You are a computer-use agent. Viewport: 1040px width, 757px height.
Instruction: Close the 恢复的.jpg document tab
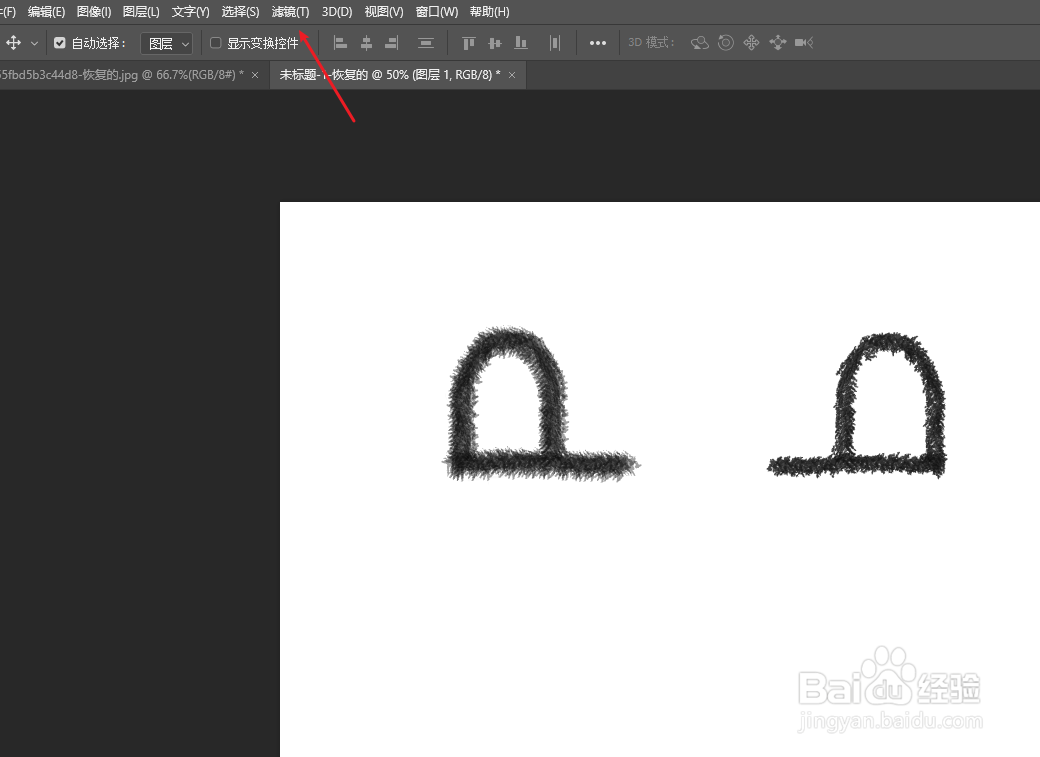pyautogui.click(x=255, y=76)
